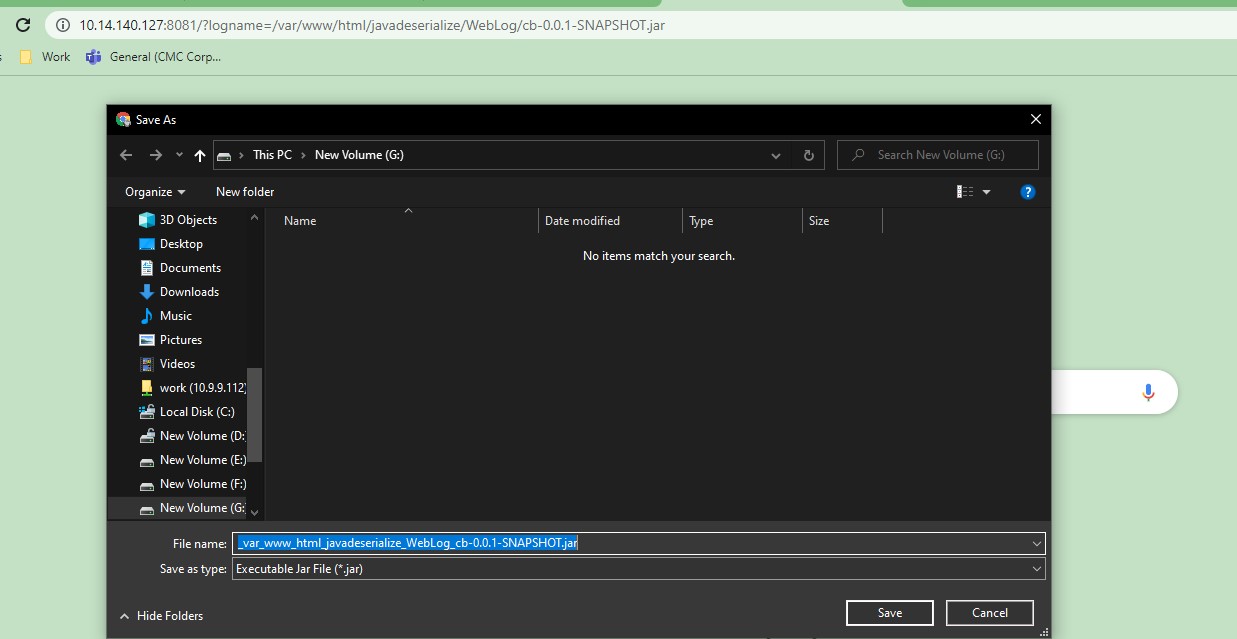This screenshot has width=1237, height=639.
Task: Click the navigation pane scroll down arrow
Action: [254, 512]
